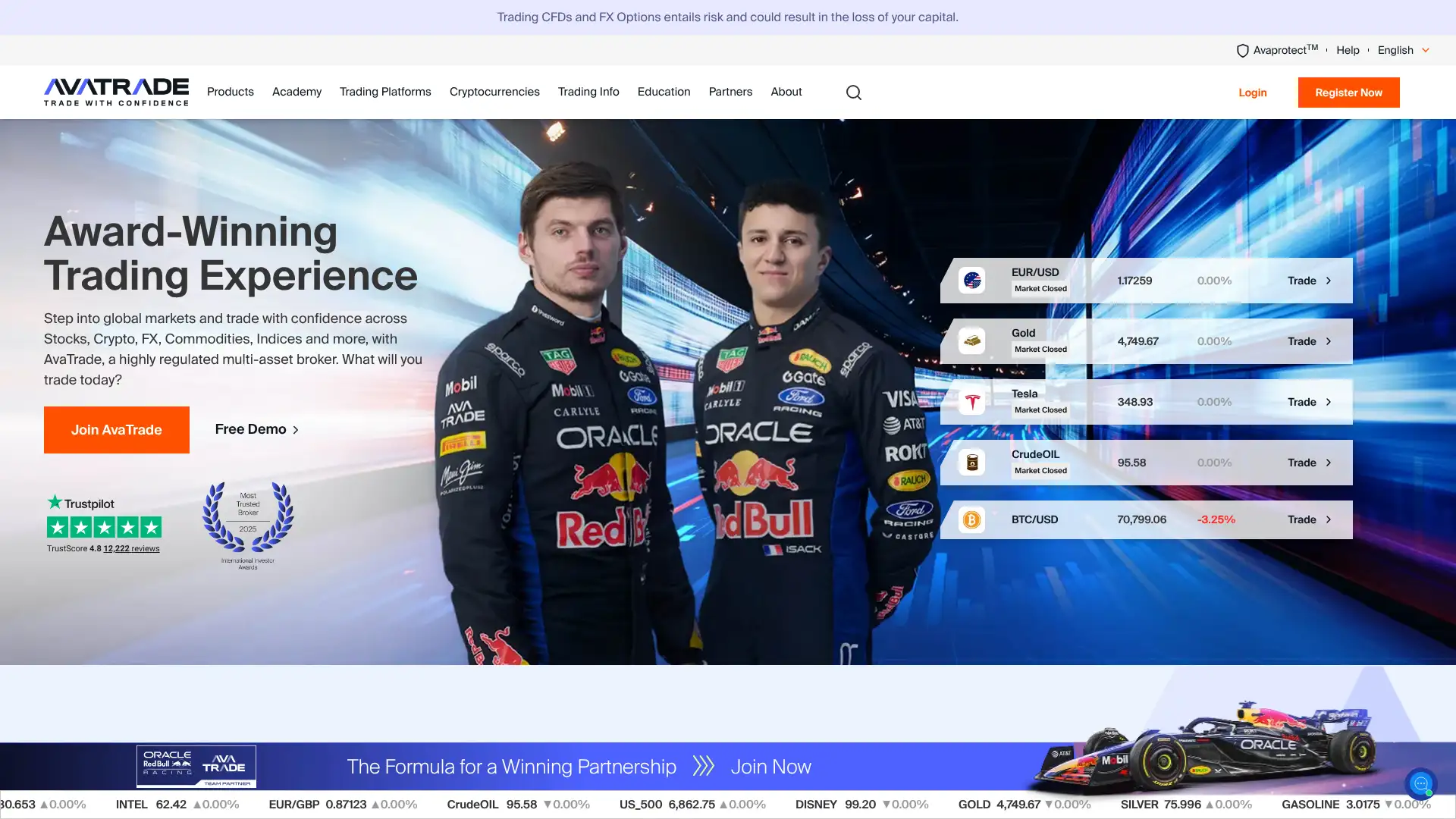Expand the English language dropdown
This screenshot has width=1456, height=819.
(1404, 50)
